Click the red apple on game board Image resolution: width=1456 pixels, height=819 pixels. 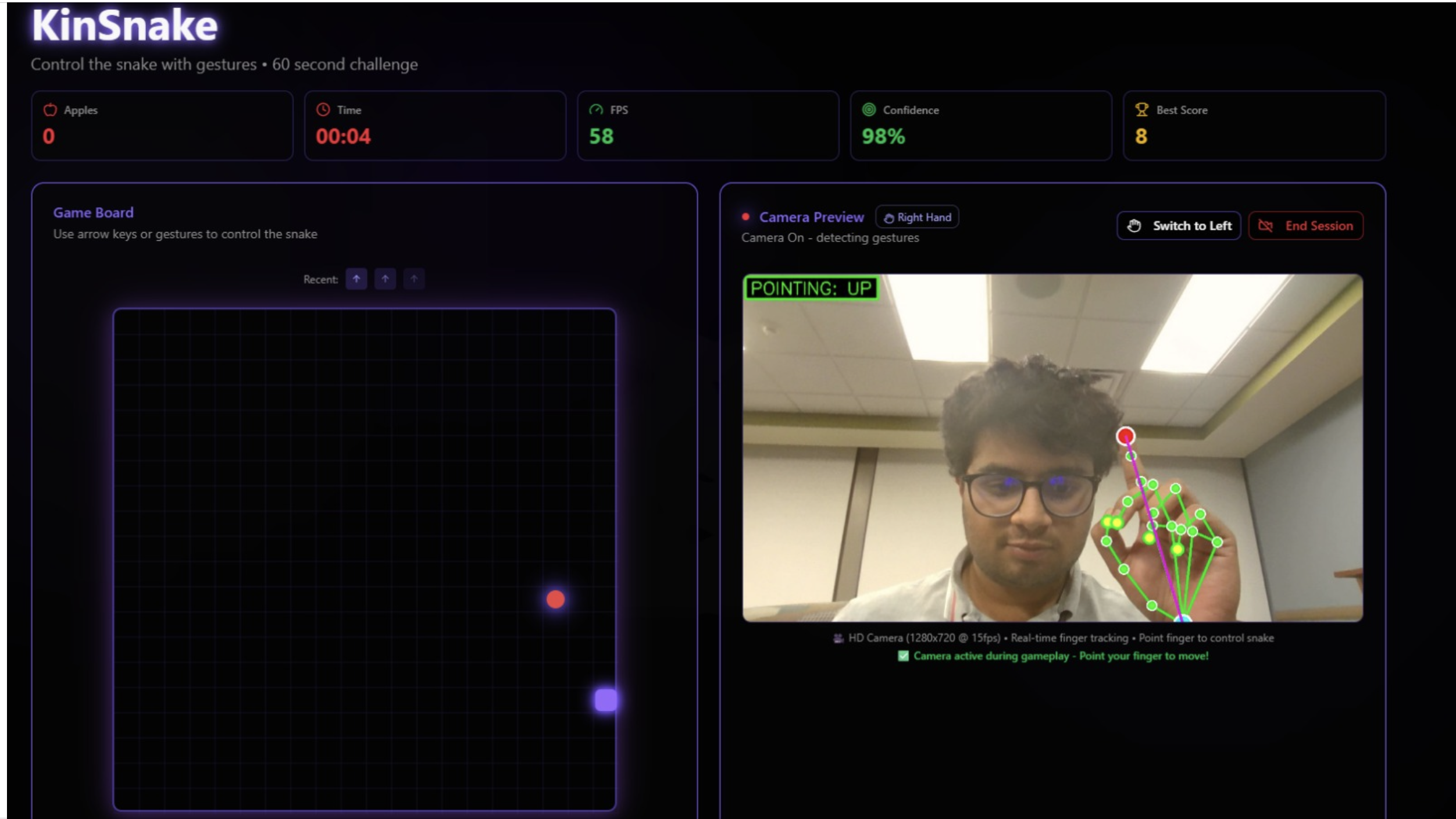pyautogui.click(x=555, y=599)
